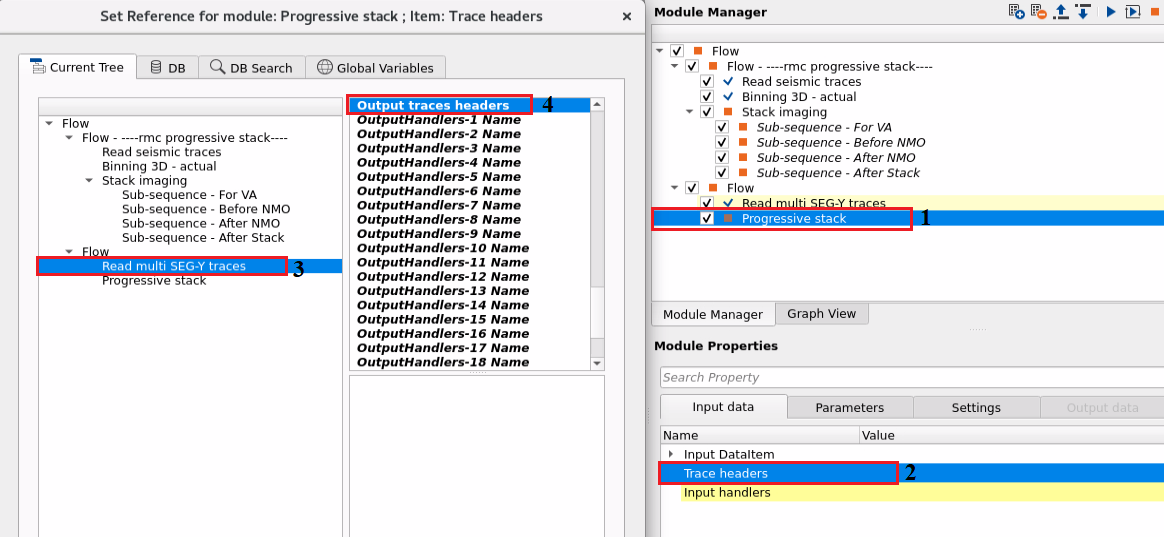
Task: Collapse the Flow node holding Read multi SEG-Y traces in dialog tree
Action: pos(68,252)
